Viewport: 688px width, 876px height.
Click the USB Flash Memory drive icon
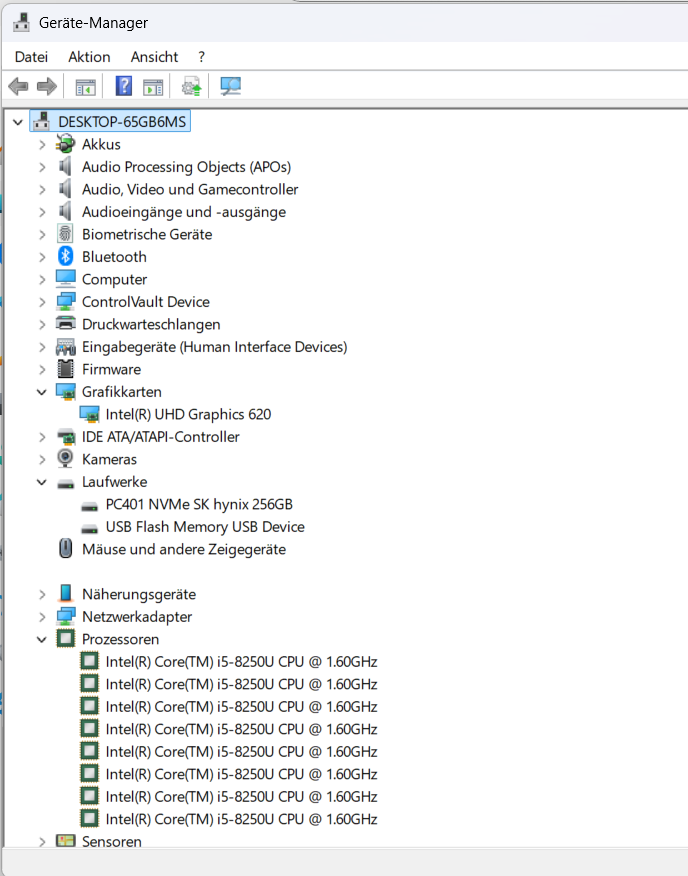coord(89,529)
